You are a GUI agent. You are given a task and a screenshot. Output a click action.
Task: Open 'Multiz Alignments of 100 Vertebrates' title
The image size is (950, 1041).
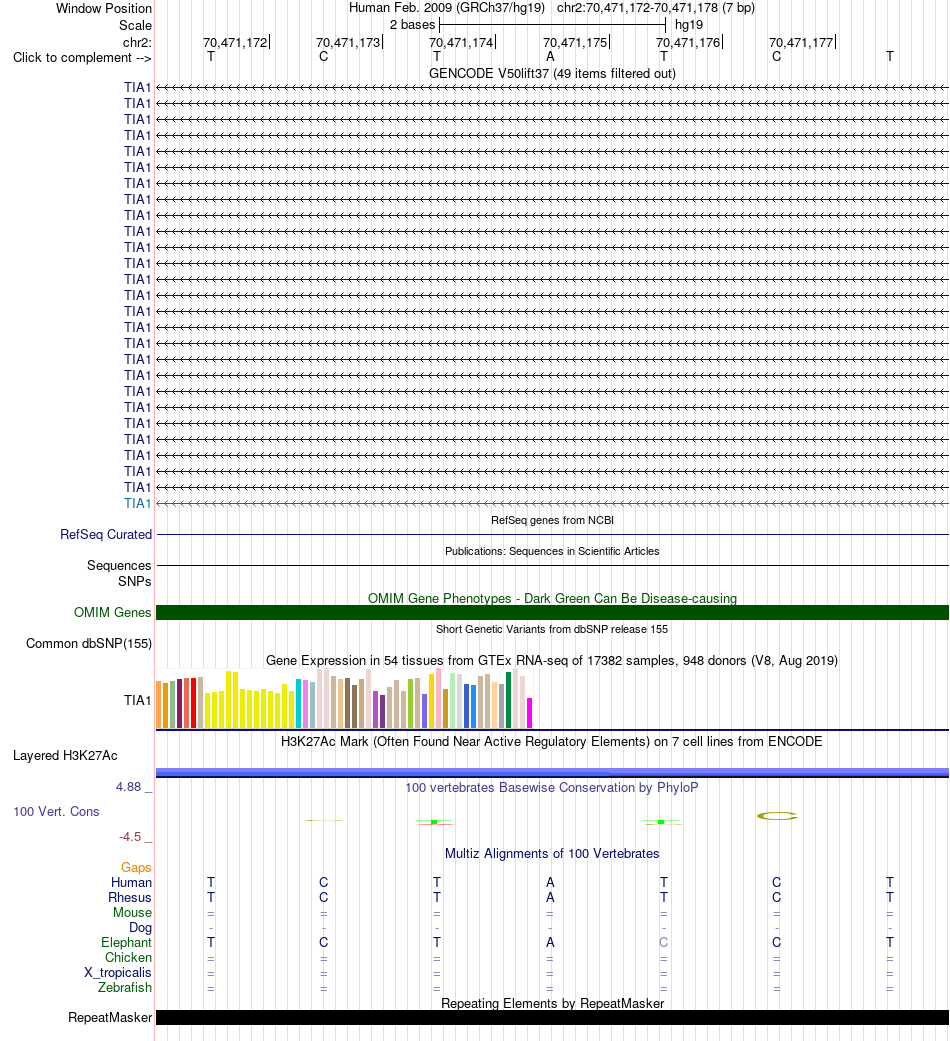[552, 854]
